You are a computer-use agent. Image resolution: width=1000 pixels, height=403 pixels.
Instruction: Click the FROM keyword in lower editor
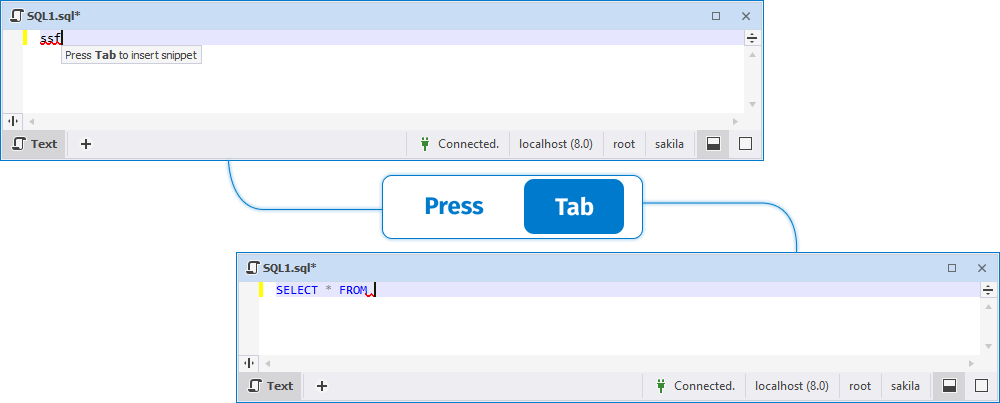coord(353,290)
